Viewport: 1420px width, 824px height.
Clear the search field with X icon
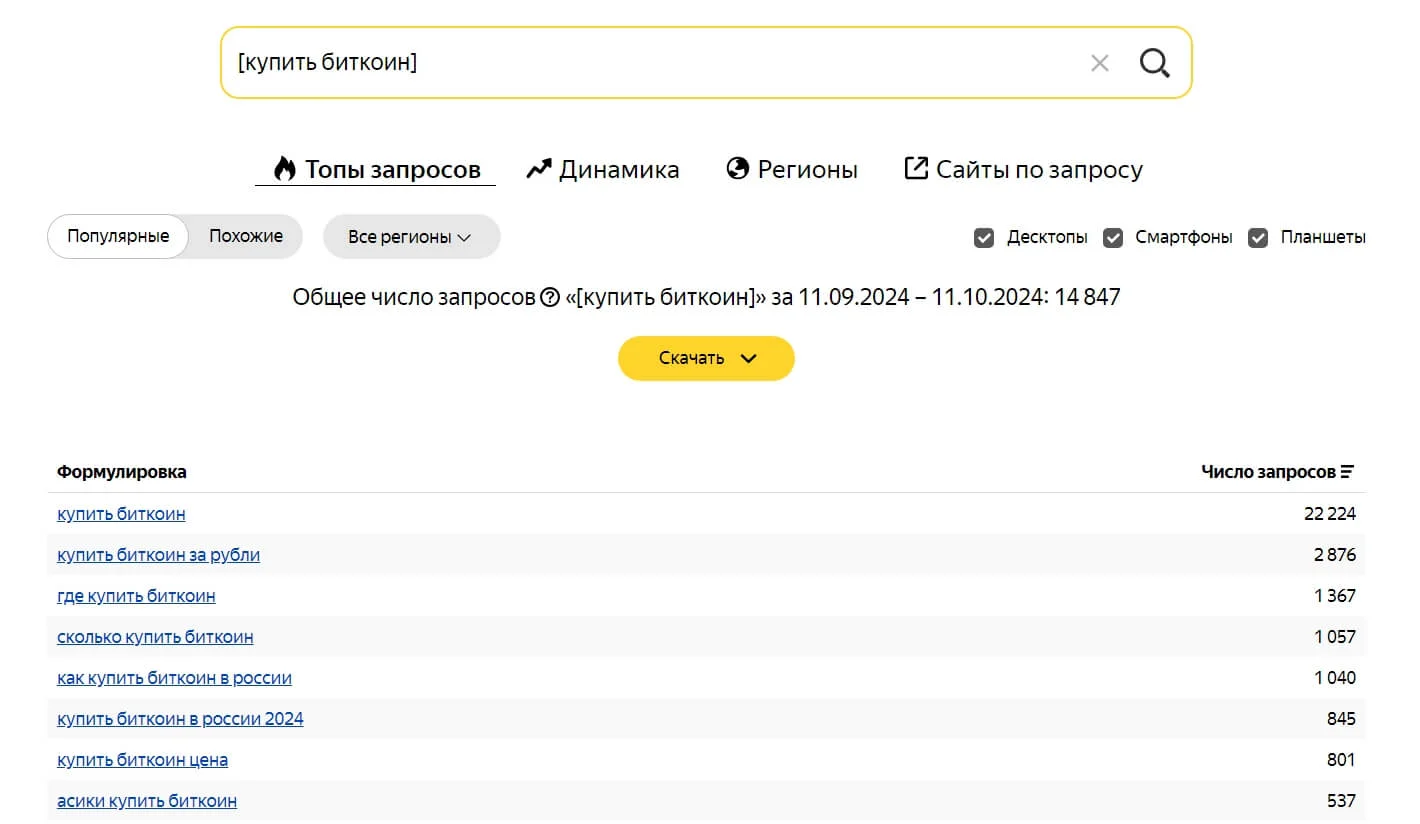(1099, 63)
